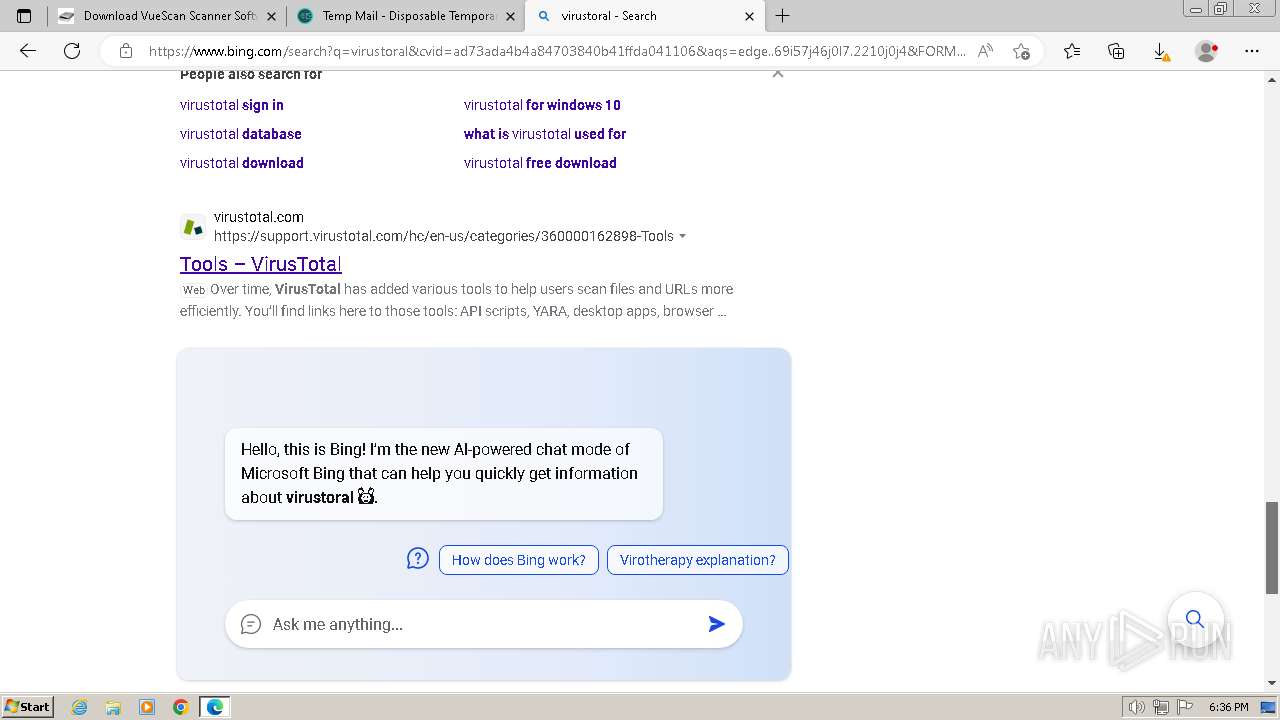
Task: Refresh the current page
Action: click(x=72, y=51)
